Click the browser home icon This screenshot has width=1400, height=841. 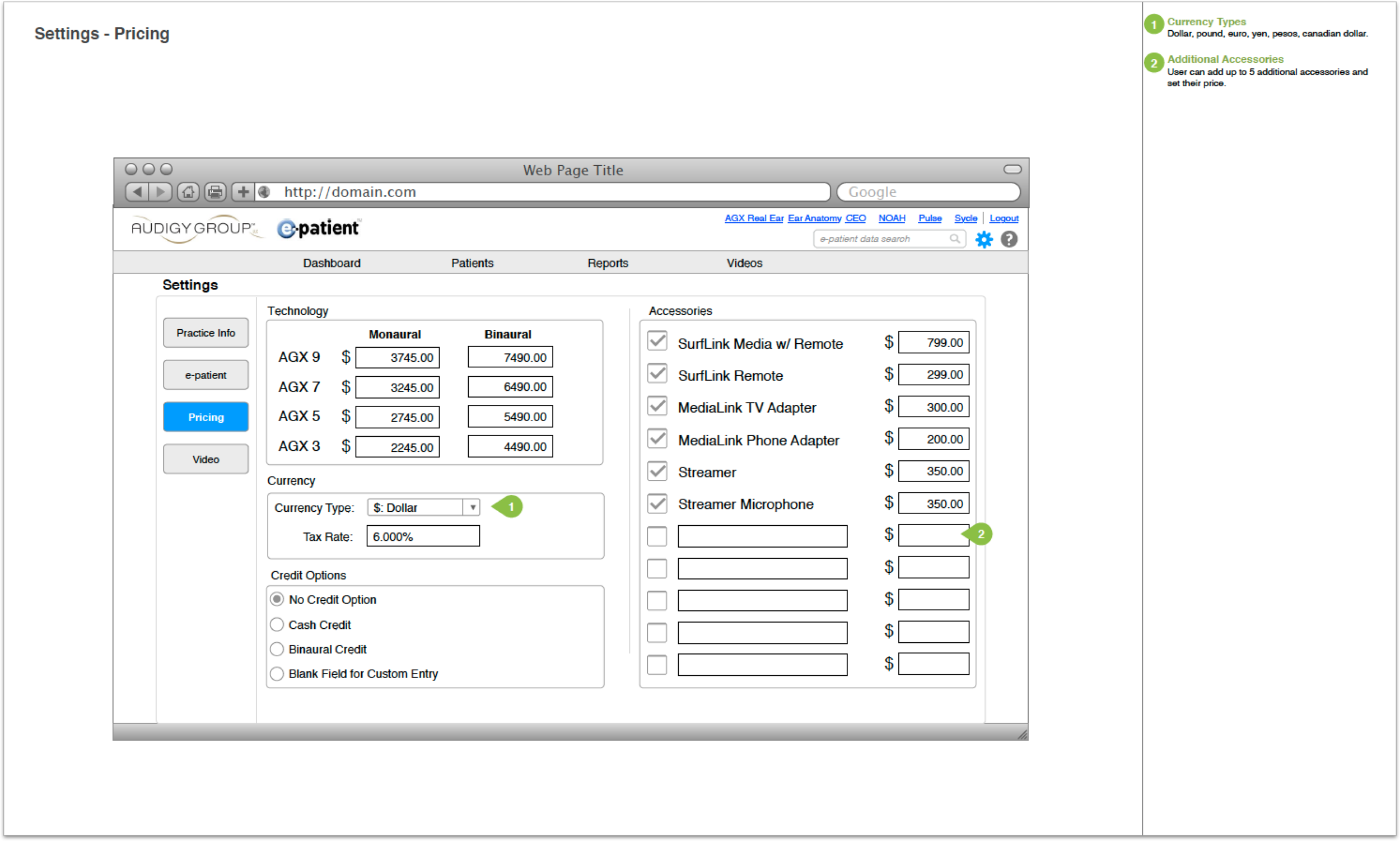pos(188,192)
